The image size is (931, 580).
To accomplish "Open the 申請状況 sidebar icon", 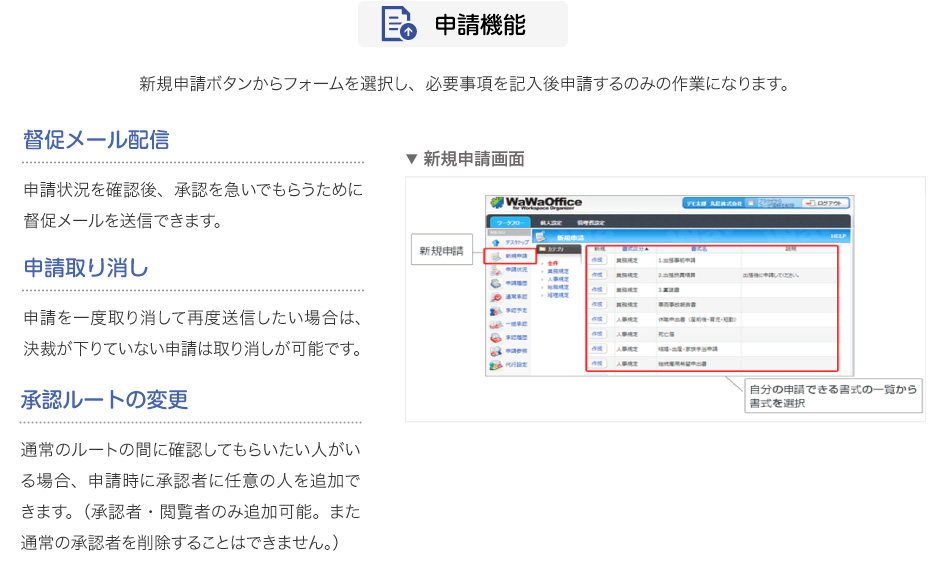I will point(496,270).
